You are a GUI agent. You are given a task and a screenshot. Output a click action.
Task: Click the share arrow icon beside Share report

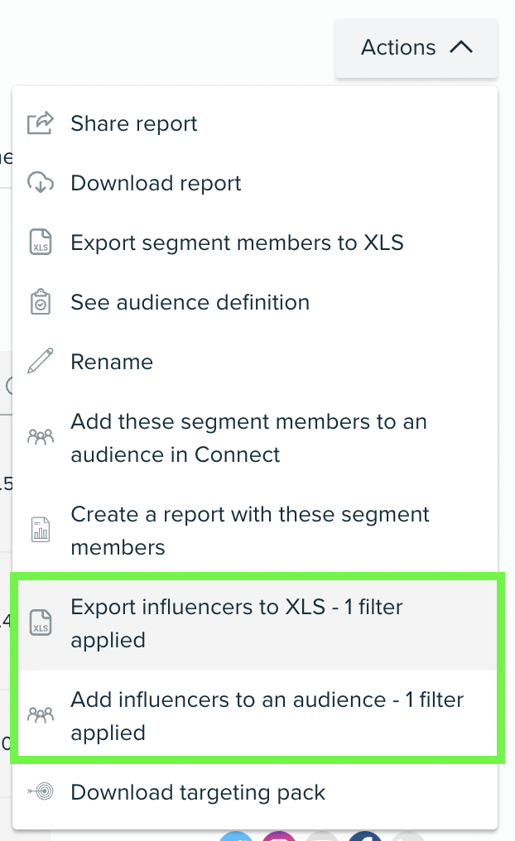[40, 123]
